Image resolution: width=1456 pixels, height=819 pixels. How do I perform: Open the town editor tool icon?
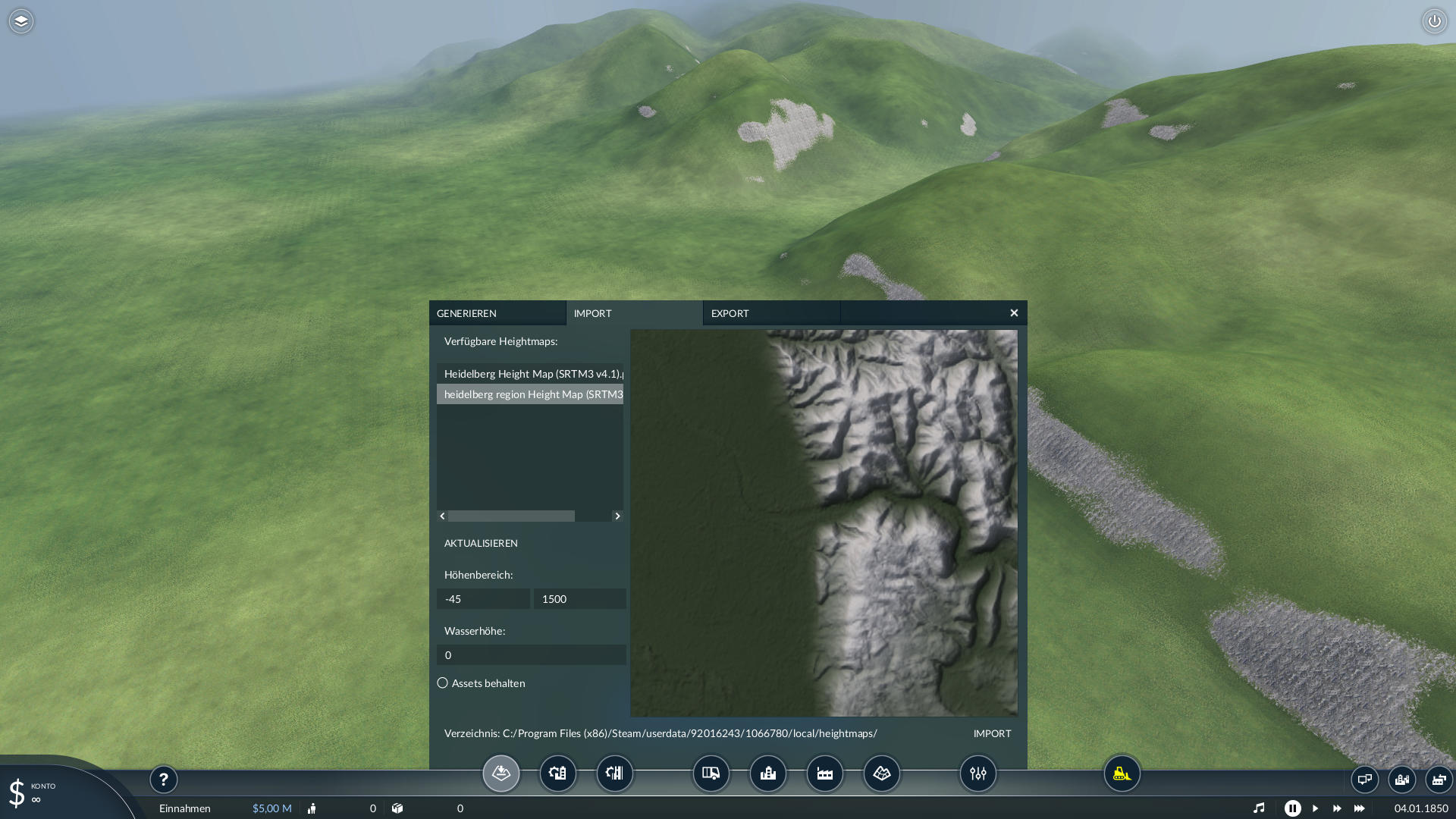point(768,773)
